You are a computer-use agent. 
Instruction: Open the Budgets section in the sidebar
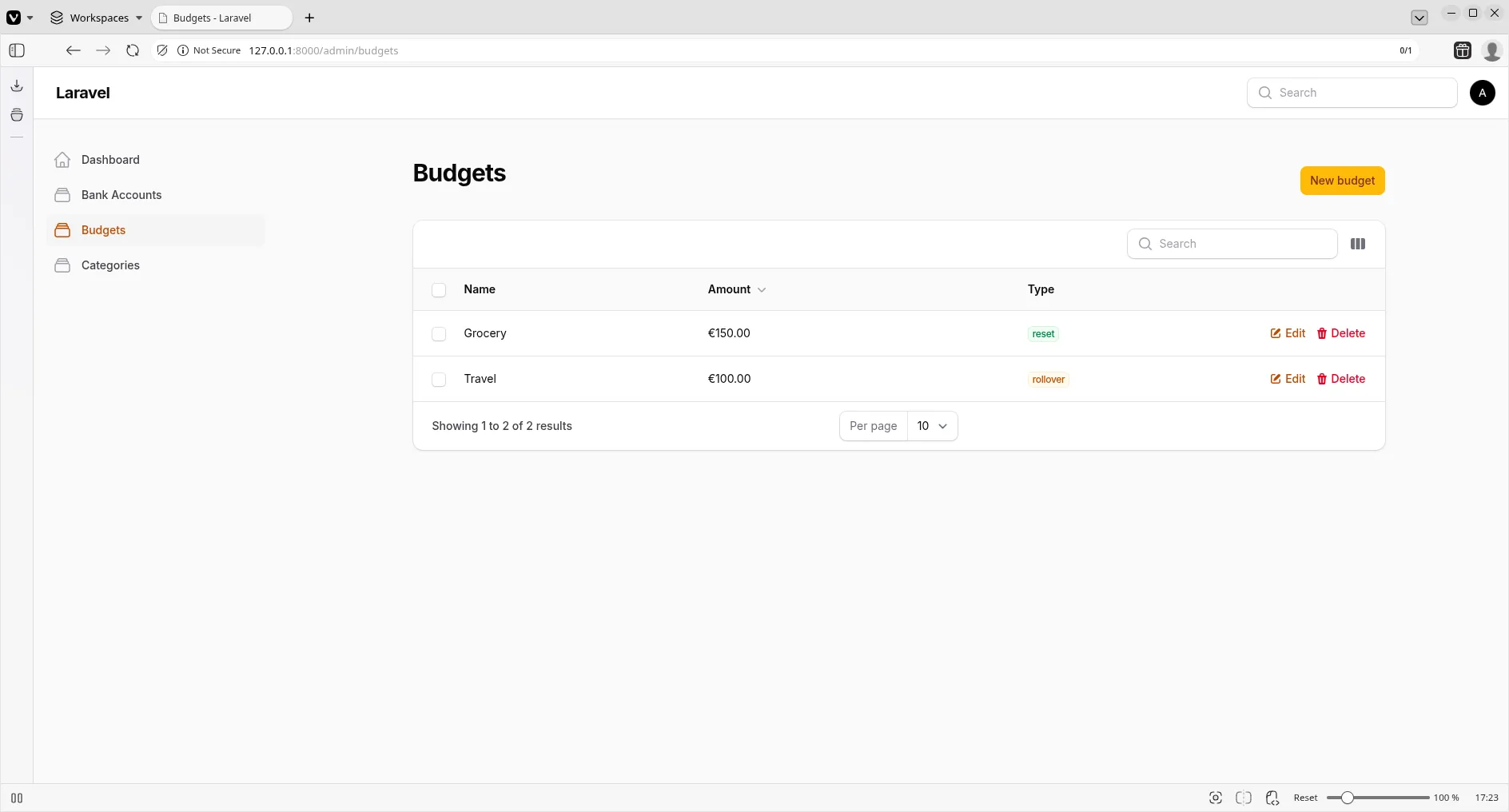(102, 230)
